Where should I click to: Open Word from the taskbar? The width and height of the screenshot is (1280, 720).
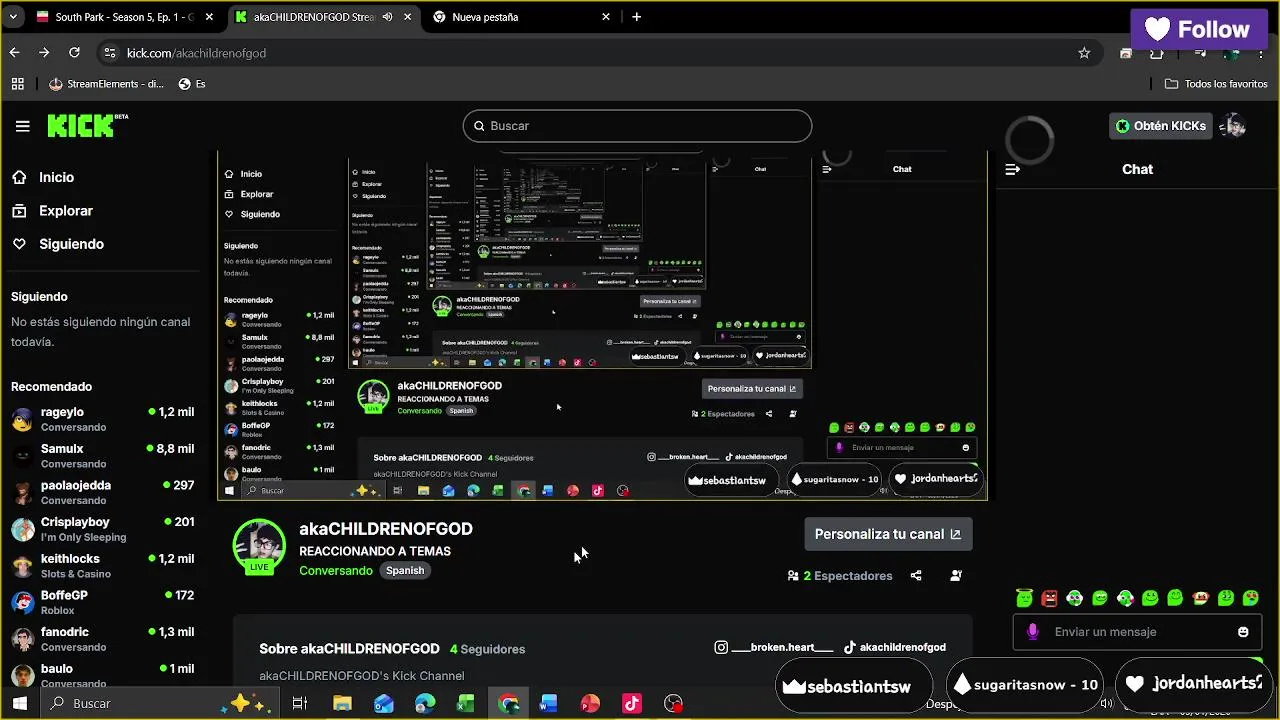[548, 704]
